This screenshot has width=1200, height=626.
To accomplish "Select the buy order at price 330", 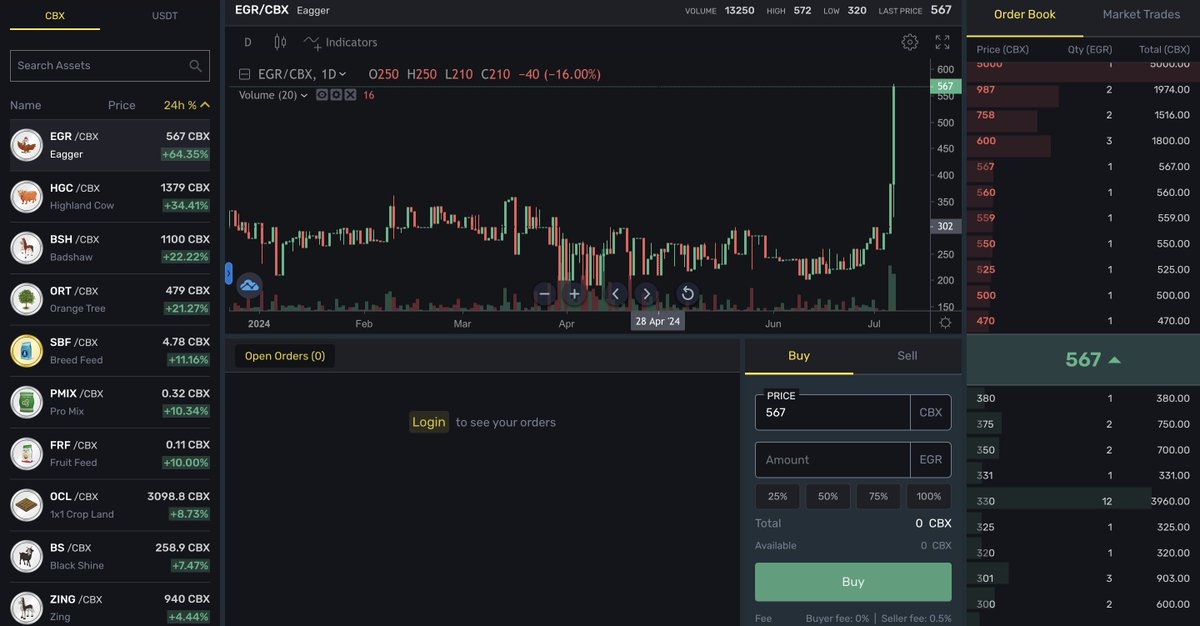I will point(1083,501).
